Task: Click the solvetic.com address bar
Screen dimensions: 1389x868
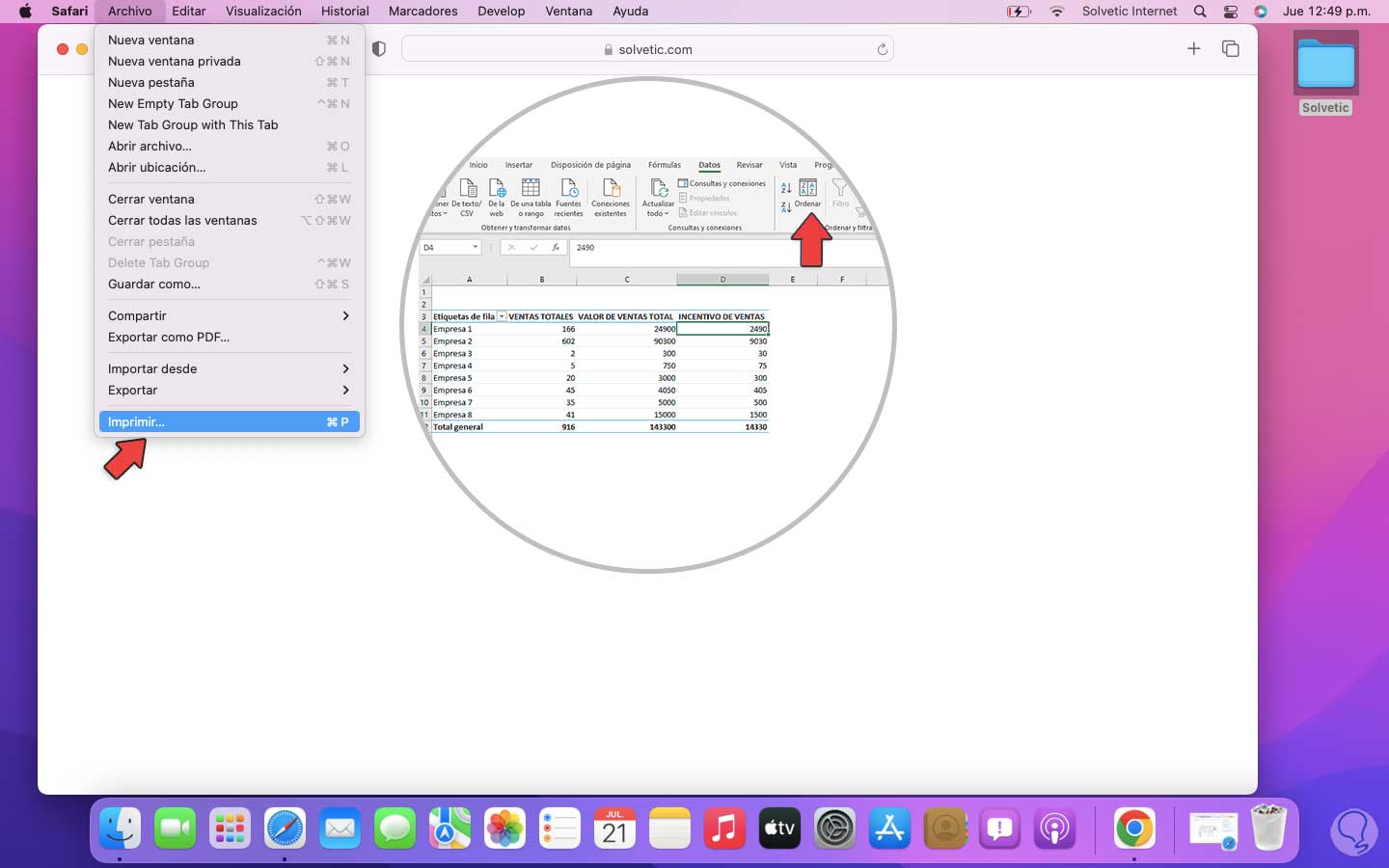Action: 647,49
